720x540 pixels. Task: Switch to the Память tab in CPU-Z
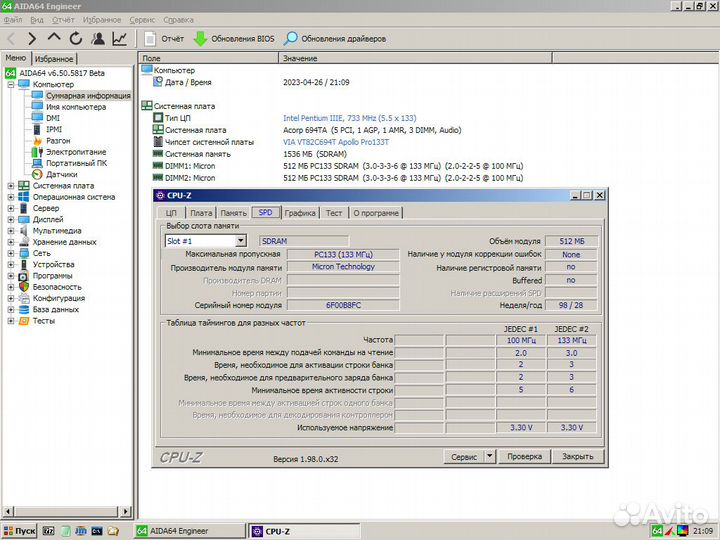coord(233,213)
